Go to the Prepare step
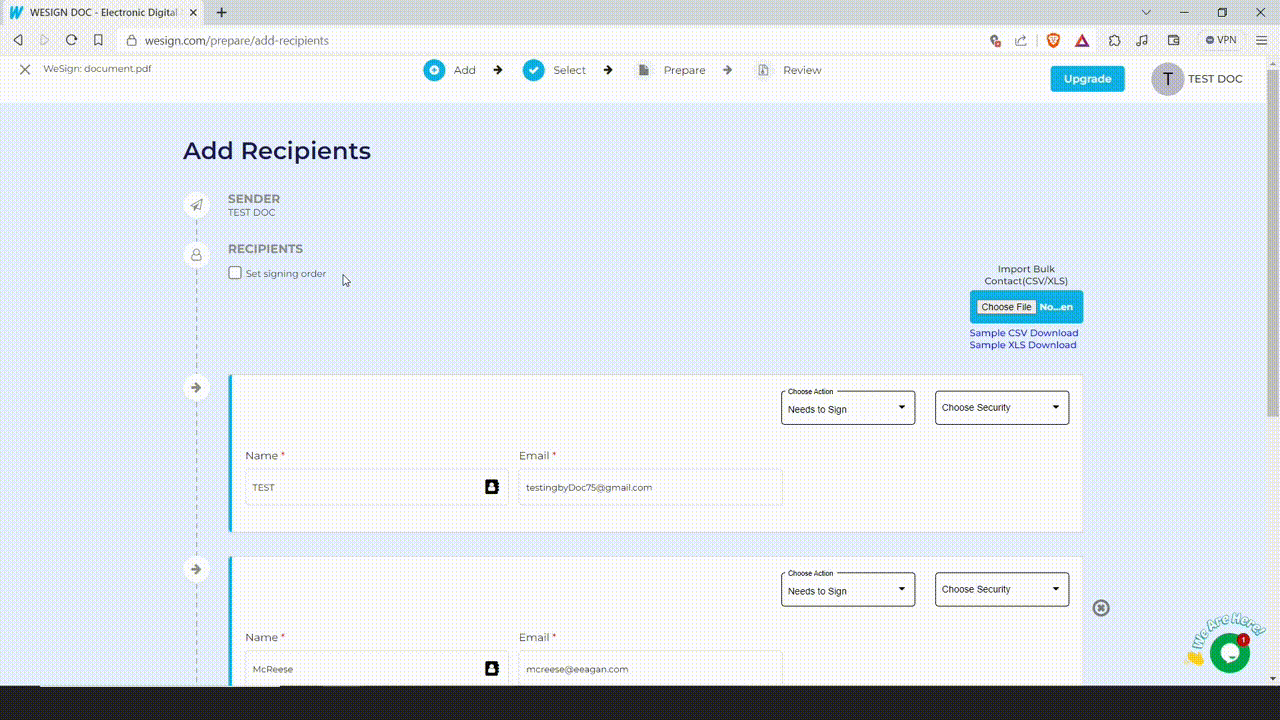The height and width of the screenshot is (720, 1280). pos(683,70)
